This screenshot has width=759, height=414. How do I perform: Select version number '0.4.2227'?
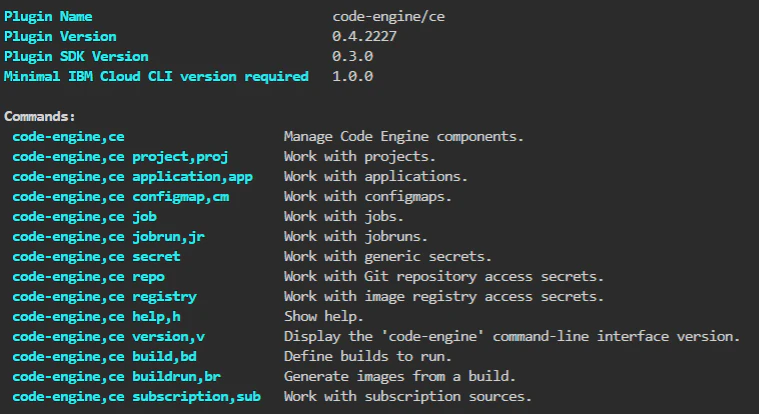point(364,36)
